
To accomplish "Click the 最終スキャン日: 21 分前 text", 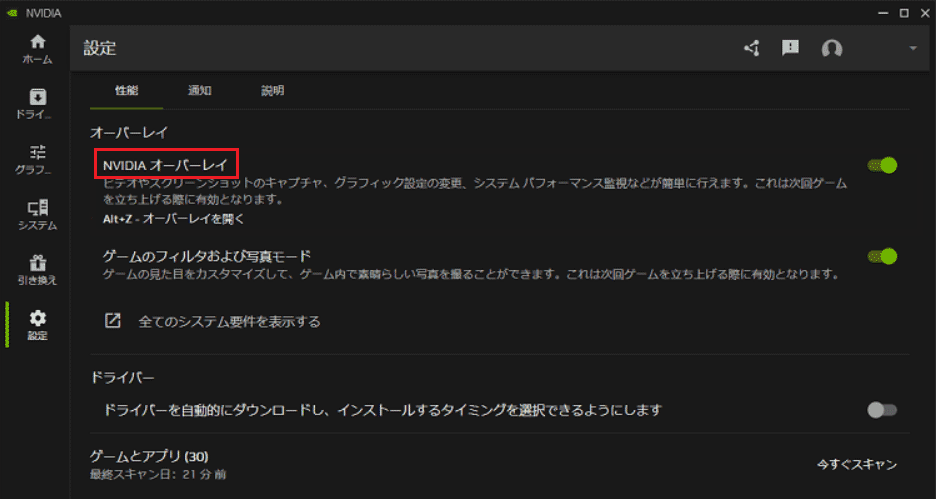I will (158, 475).
